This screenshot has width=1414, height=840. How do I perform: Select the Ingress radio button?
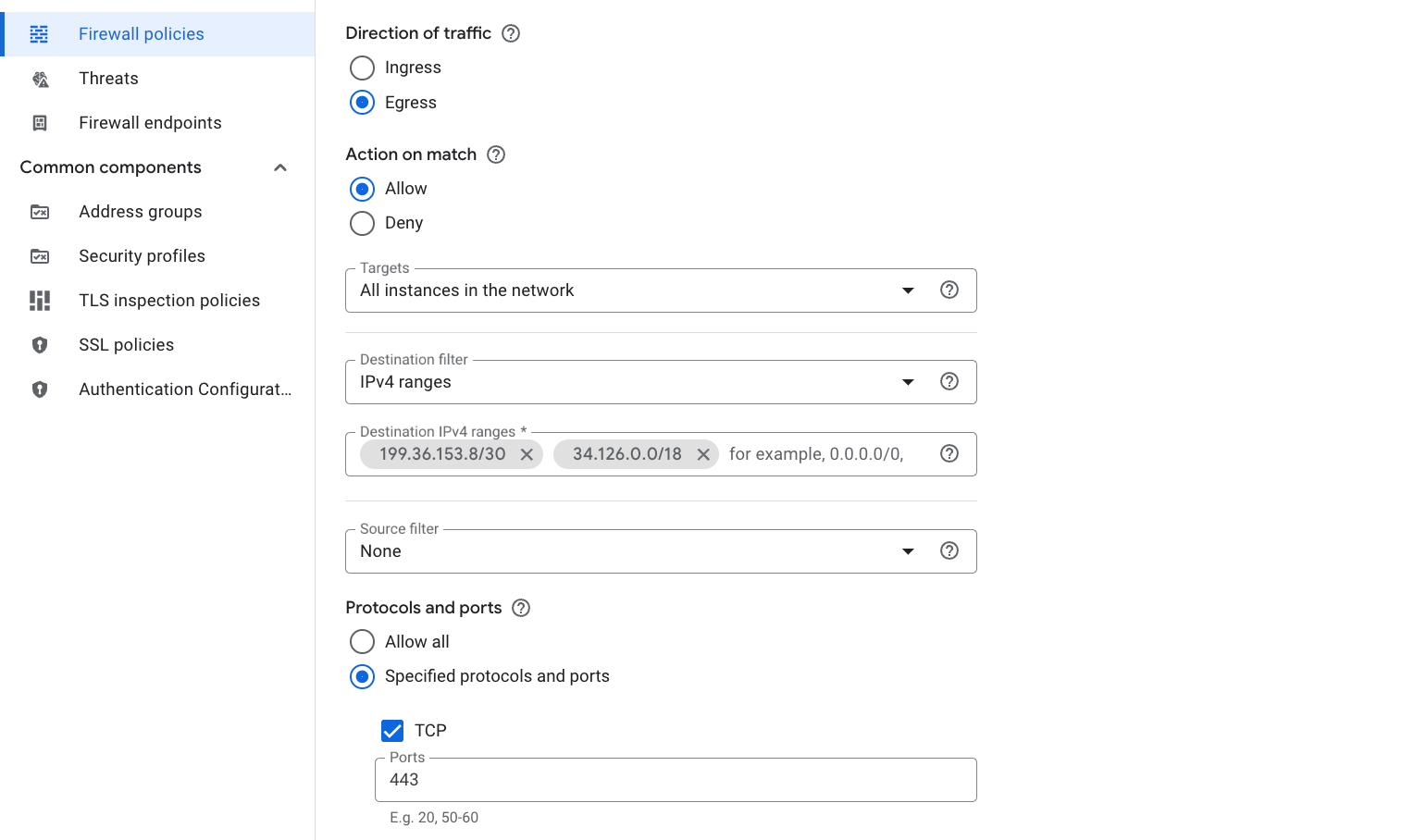coord(363,68)
